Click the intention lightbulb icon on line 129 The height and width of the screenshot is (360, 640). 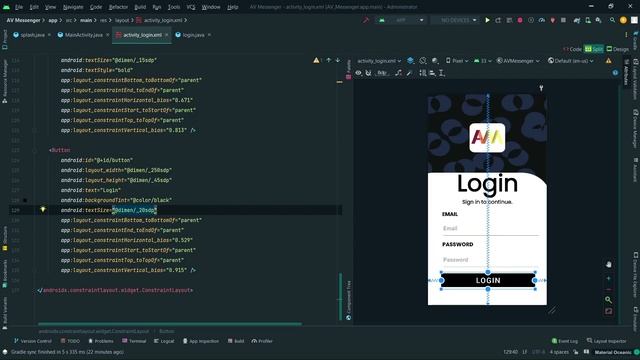42,210
